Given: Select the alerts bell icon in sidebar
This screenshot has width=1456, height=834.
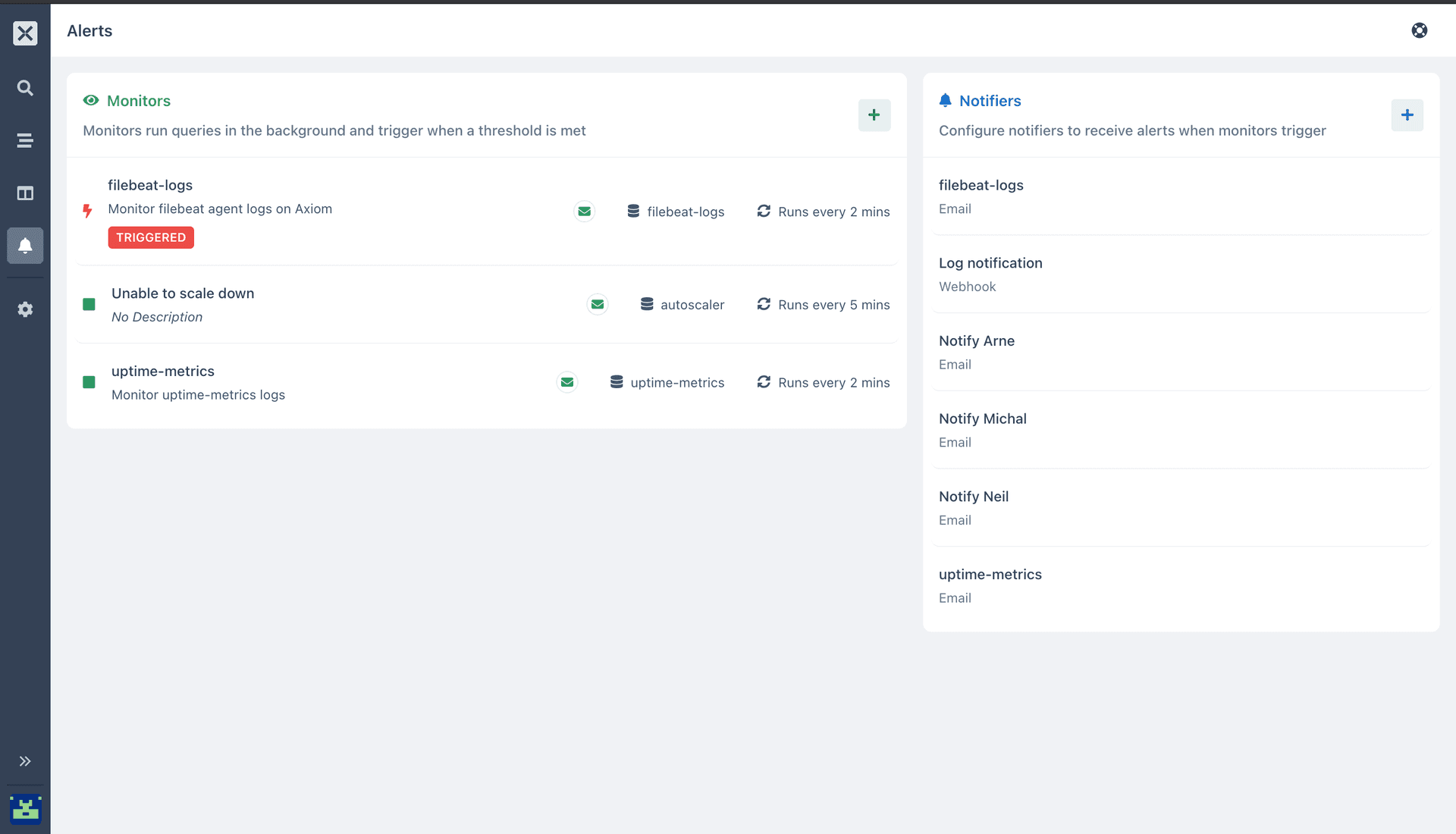Looking at the screenshot, I should coord(25,246).
